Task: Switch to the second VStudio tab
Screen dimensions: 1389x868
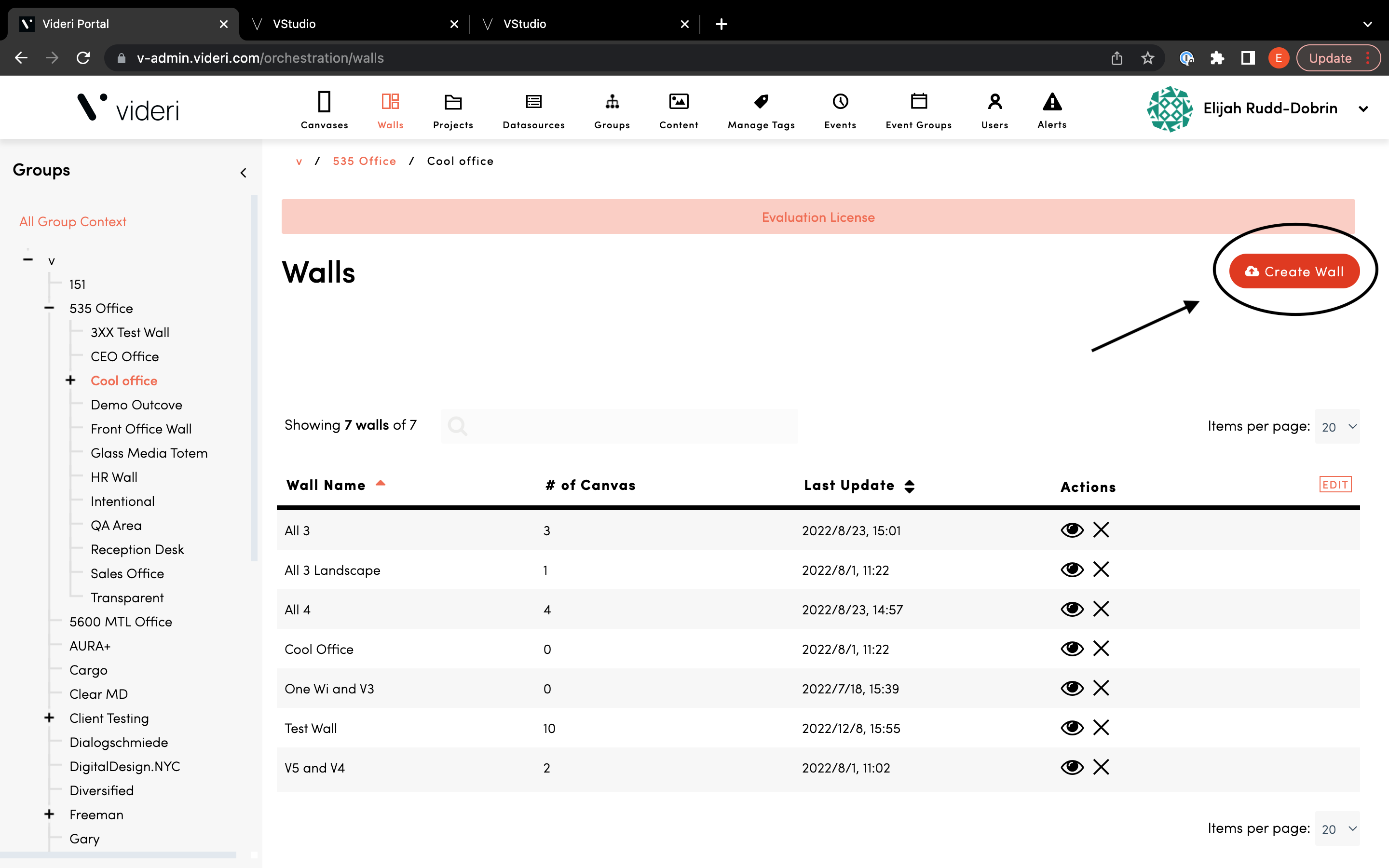Action: click(354, 24)
